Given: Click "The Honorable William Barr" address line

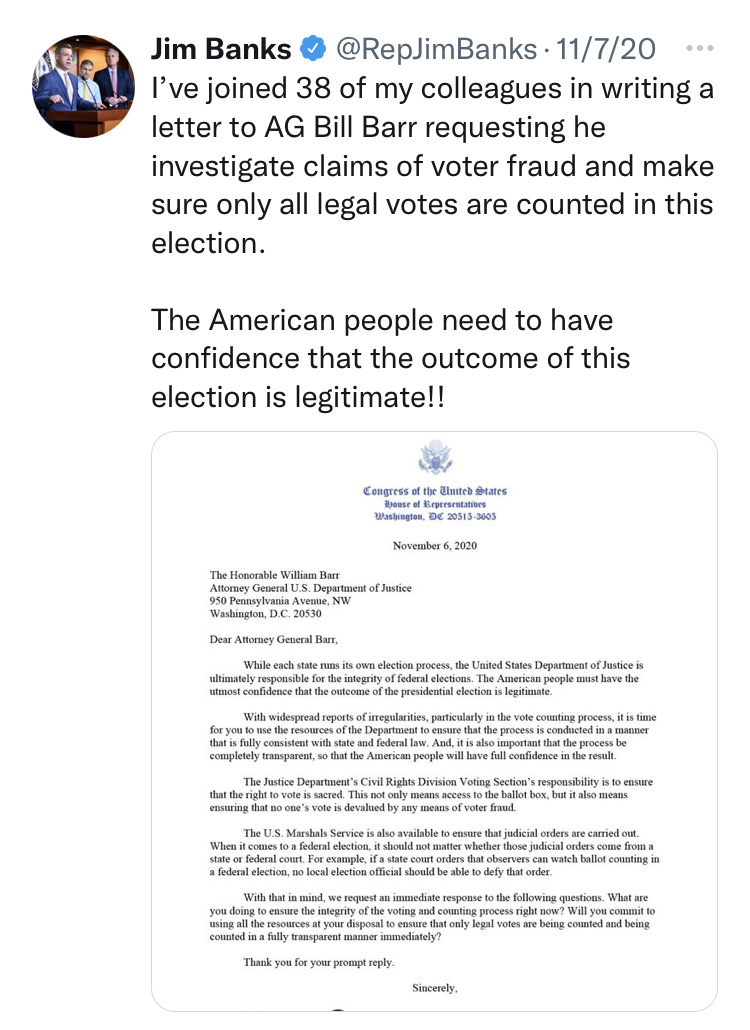Looking at the screenshot, I should pos(272,575).
